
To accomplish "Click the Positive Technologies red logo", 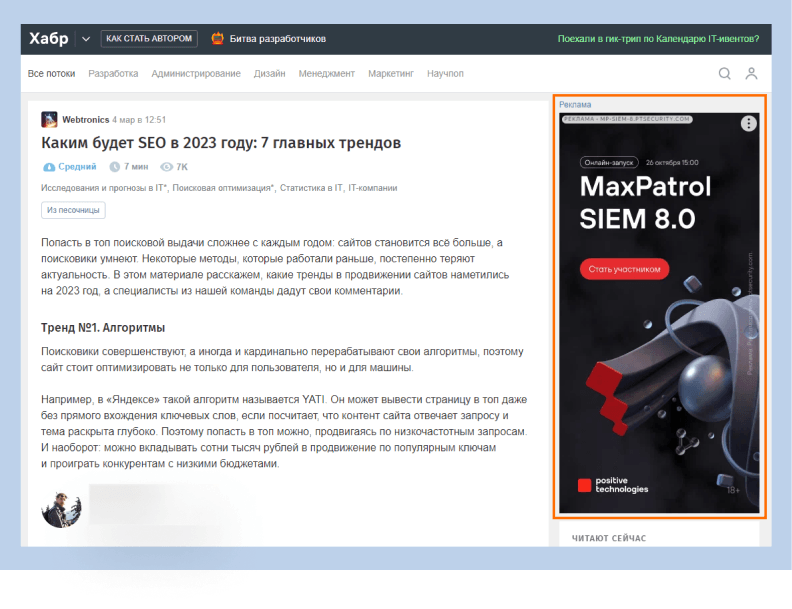I will [x=584, y=485].
